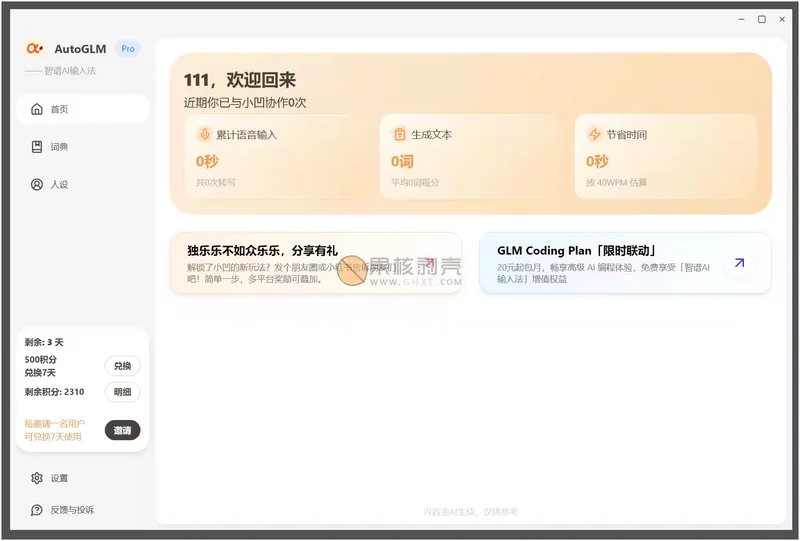Image resolution: width=800 pixels, height=541 pixels.
Task: Open the 人设 persona tab
Action: click(x=83, y=184)
